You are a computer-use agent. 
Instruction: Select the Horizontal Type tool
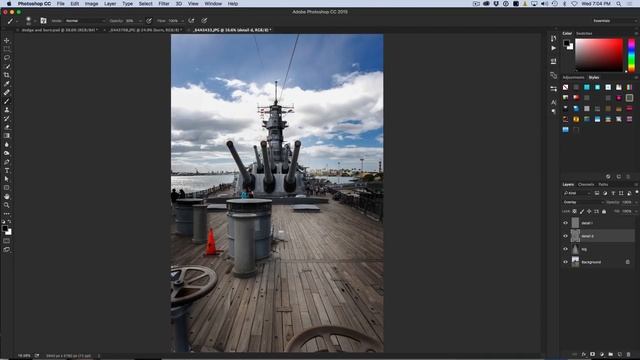(x=7, y=171)
